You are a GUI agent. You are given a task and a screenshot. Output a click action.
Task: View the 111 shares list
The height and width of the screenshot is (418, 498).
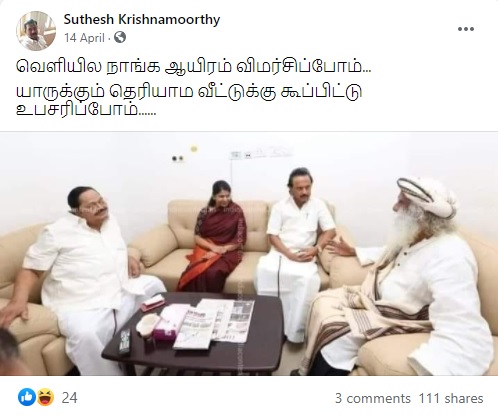451,398
